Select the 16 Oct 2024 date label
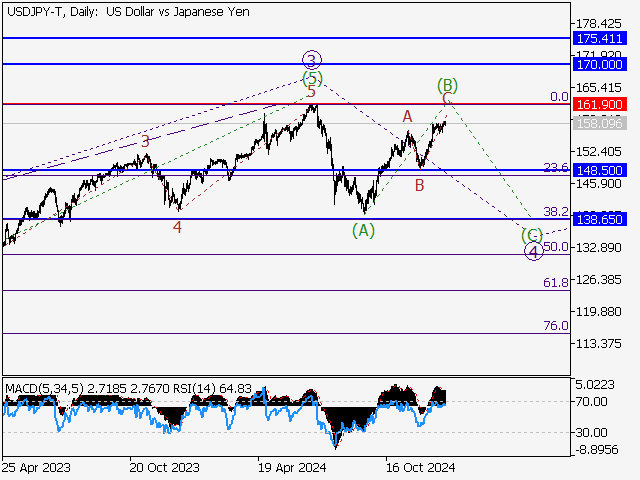 pyautogui.click(x=420, y=467)
